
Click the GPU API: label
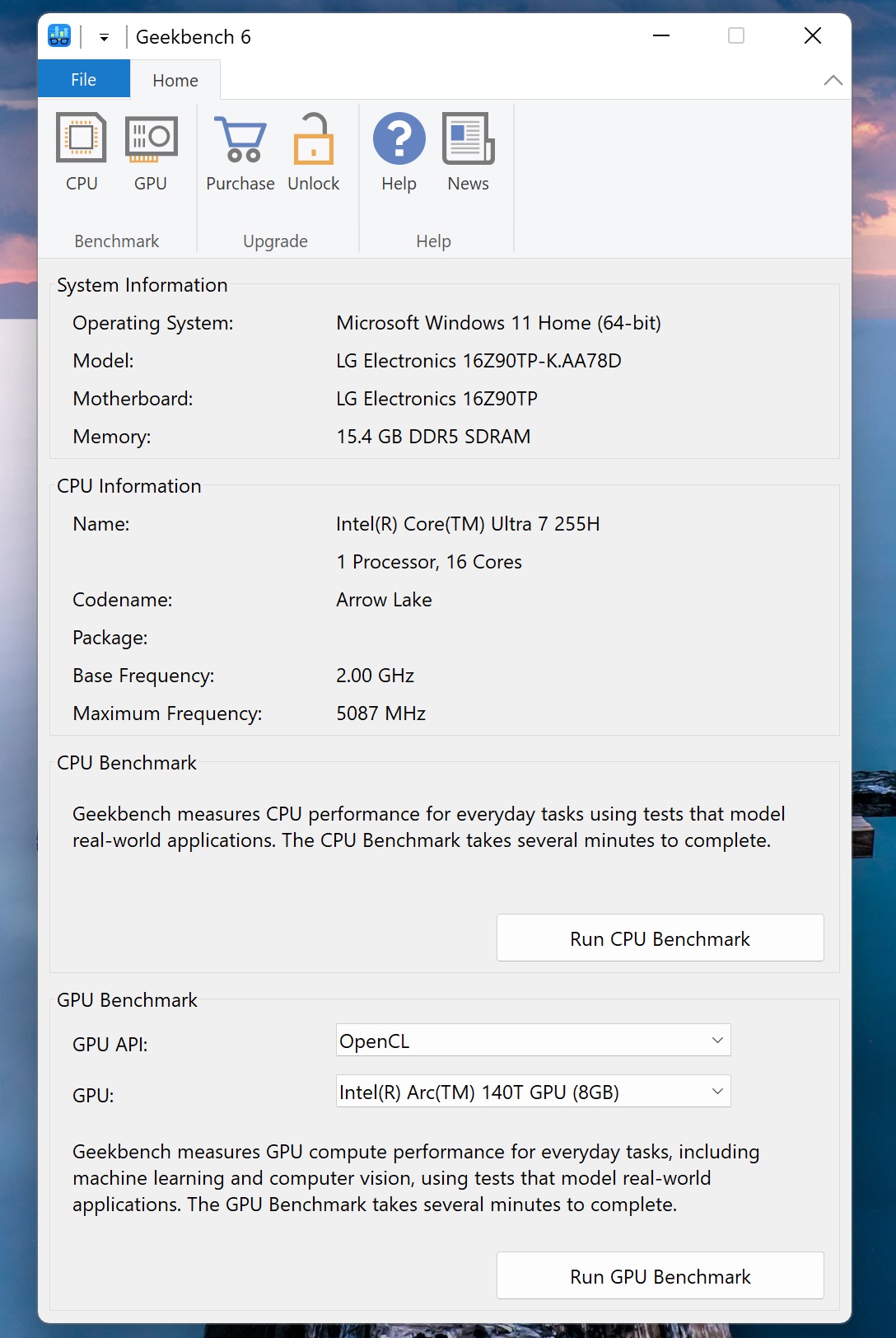[110, 1045]
